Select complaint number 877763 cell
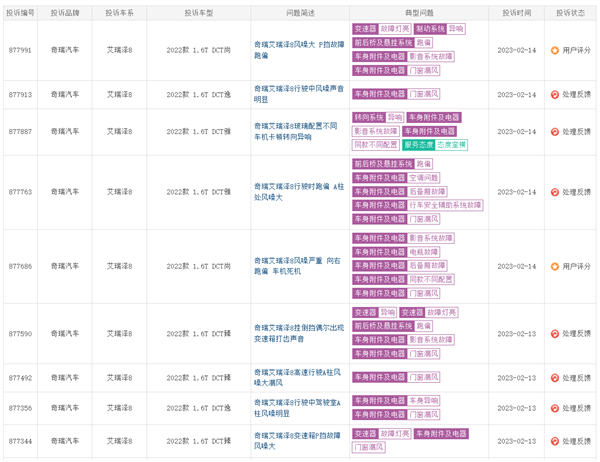The width and height of the screenshot is (600, 462). click(x=20, y=192)
